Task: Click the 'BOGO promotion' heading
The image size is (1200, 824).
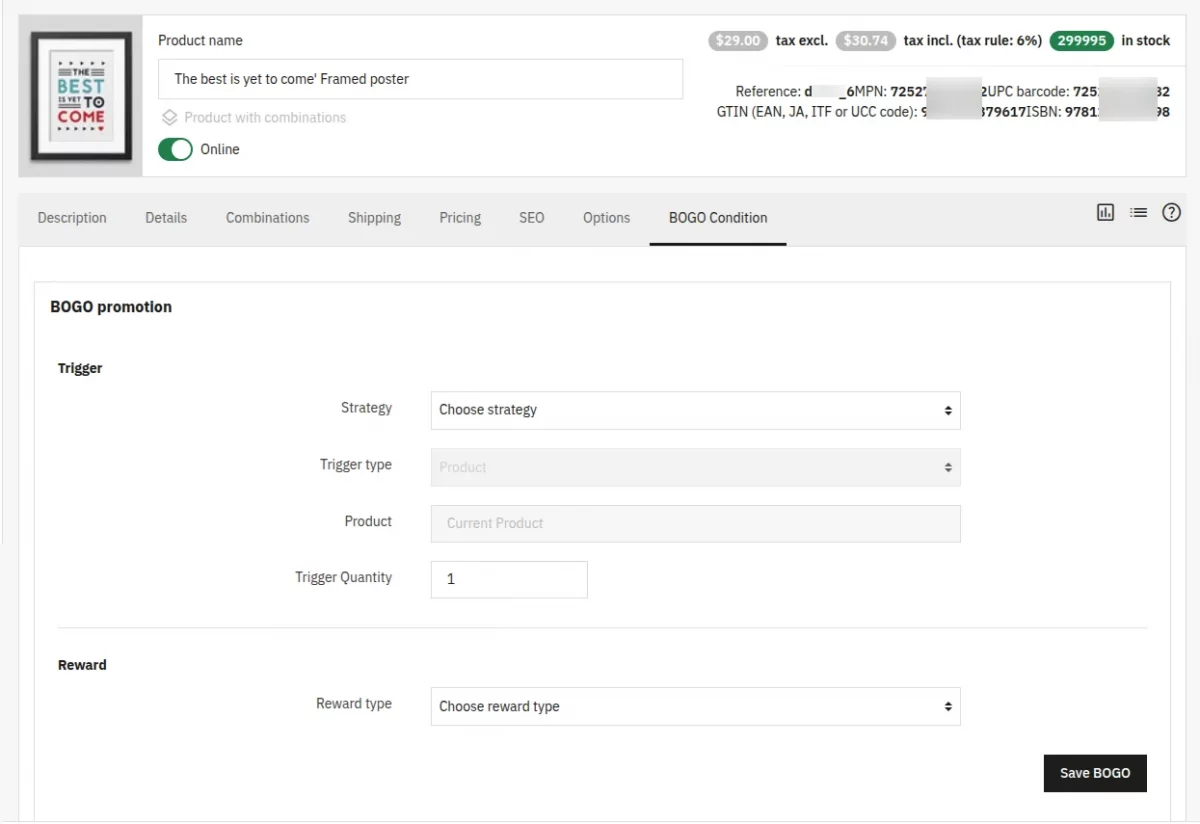Action: [x=111, y=307]
